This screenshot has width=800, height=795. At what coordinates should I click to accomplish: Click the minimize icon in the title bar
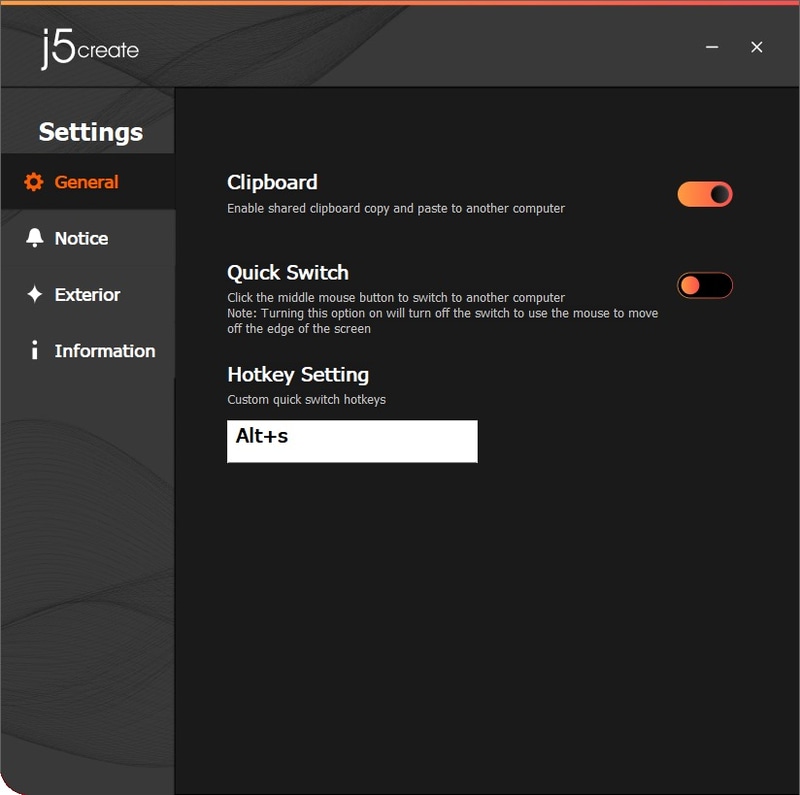coord(711,46)
